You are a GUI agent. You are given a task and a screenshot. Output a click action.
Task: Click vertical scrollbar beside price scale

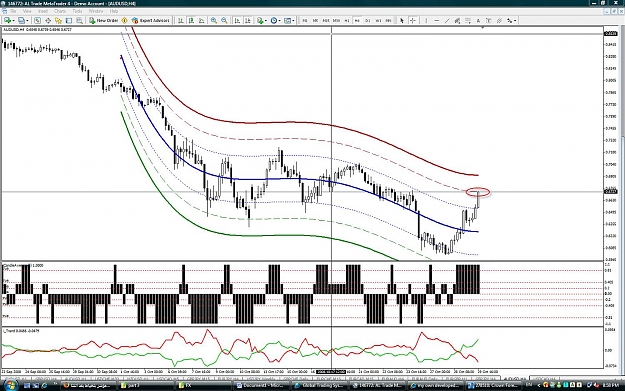click(x=623, y=199)
